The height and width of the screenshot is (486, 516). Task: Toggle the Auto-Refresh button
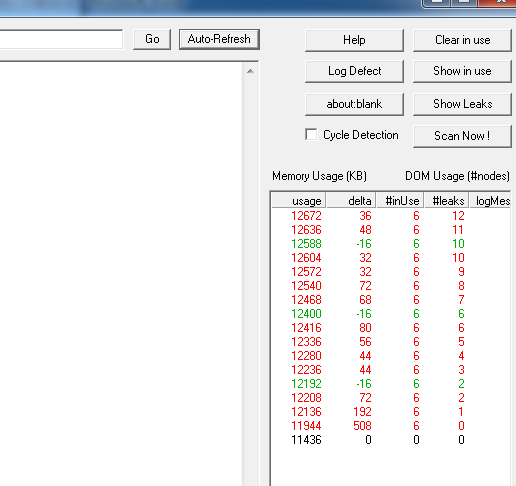pyautogui.click(x=219, y=39)
